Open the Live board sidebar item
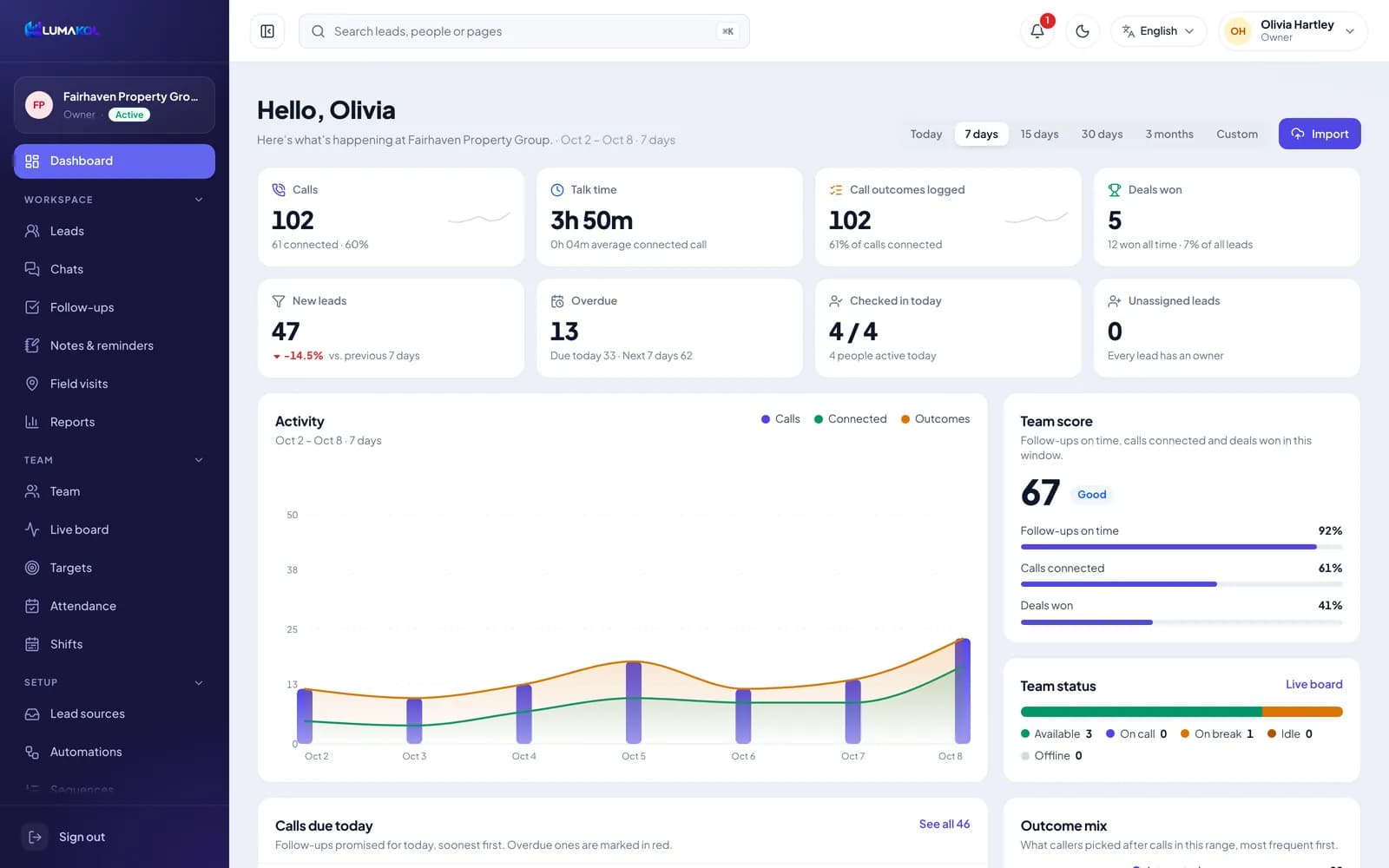 click(115, 529)
